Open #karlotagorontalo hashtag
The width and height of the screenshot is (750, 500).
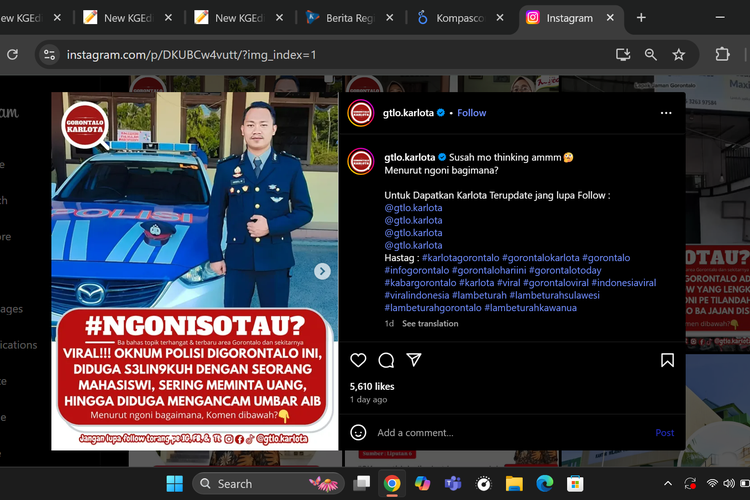click(x=461, y=258)
